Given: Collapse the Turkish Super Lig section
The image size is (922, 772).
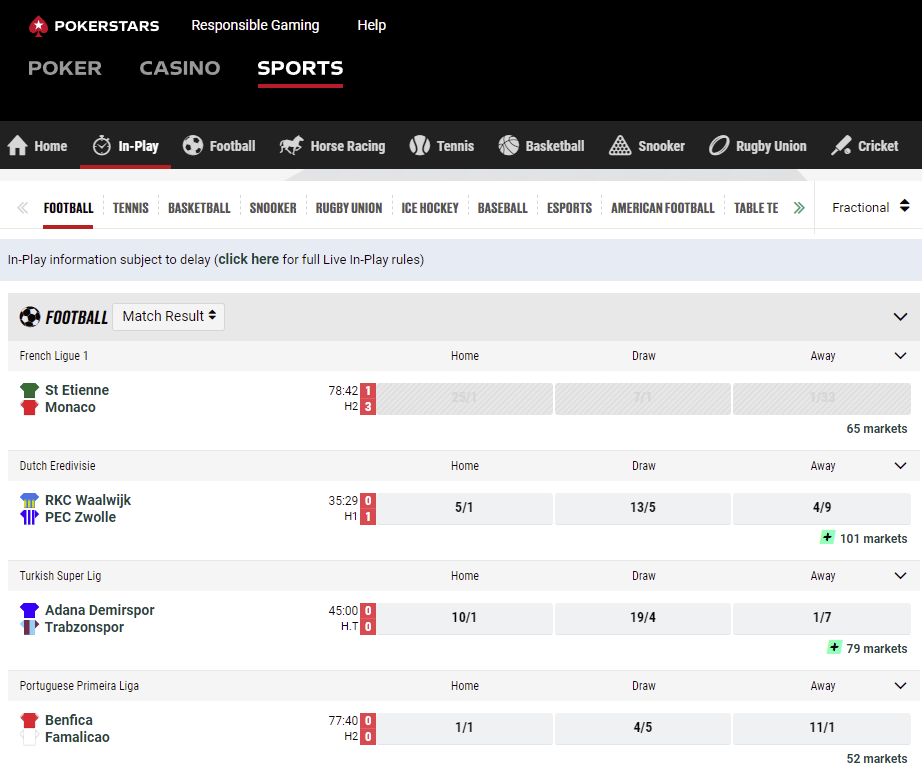Looking at the screenshot, I should (x=900, y=576).
